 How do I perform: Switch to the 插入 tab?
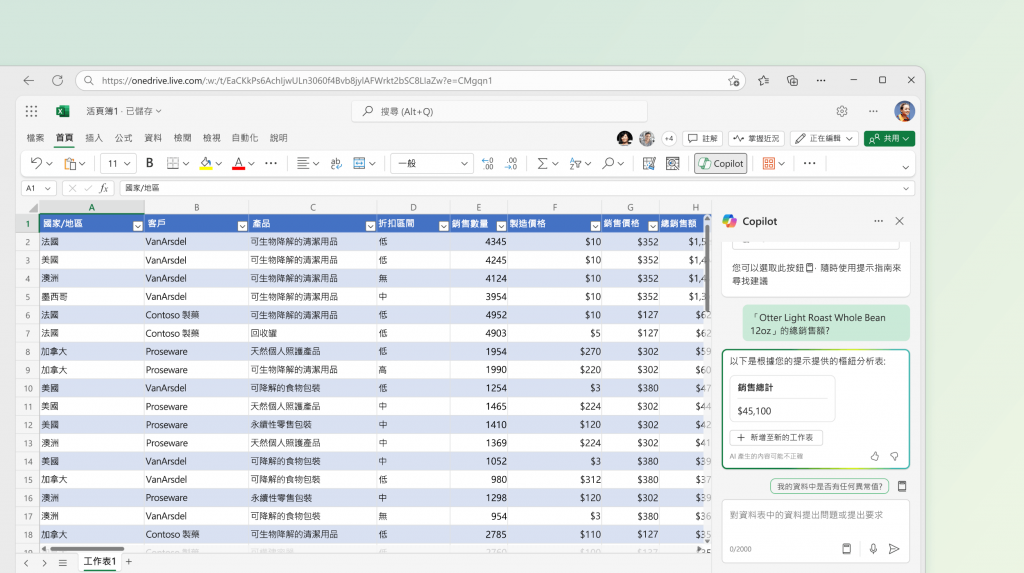pos(94,138)
